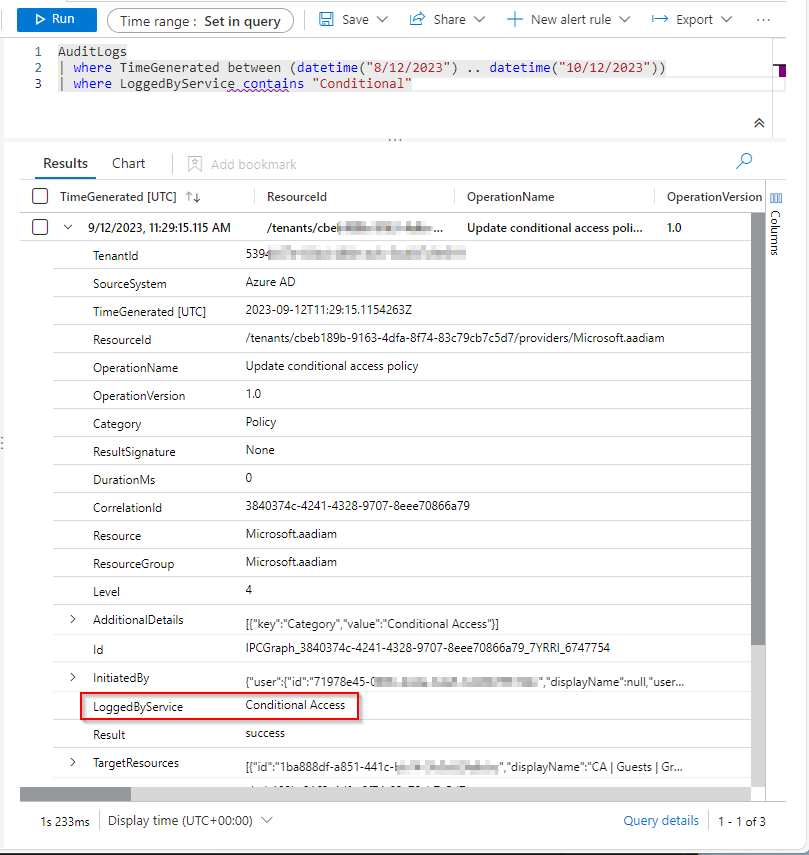Select the Results tab
The height and width of the screenshot is (855, 809).
[x=66, y=163]
